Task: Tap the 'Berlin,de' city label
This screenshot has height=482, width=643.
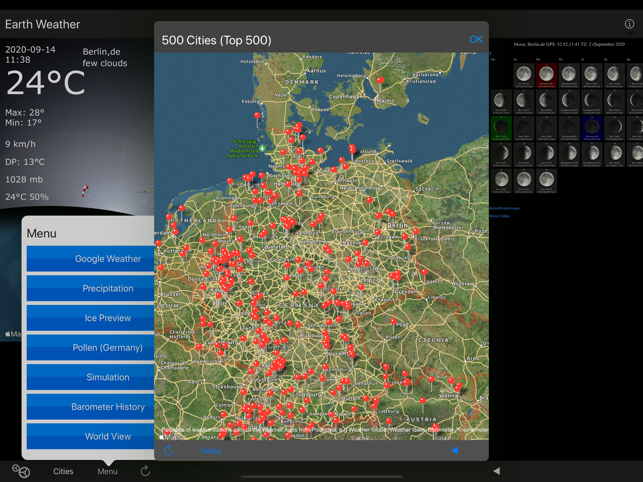Action: point(101,52)
